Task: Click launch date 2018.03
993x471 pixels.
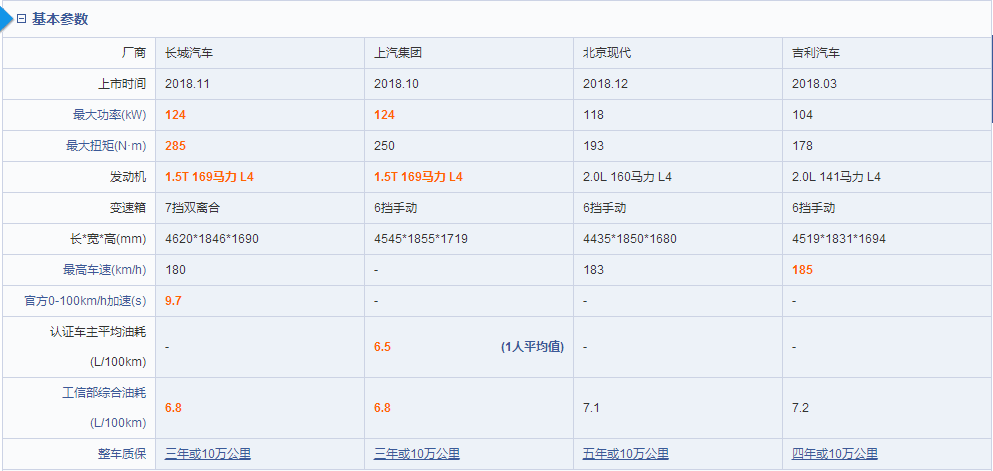Action: (x=814, y=84)
